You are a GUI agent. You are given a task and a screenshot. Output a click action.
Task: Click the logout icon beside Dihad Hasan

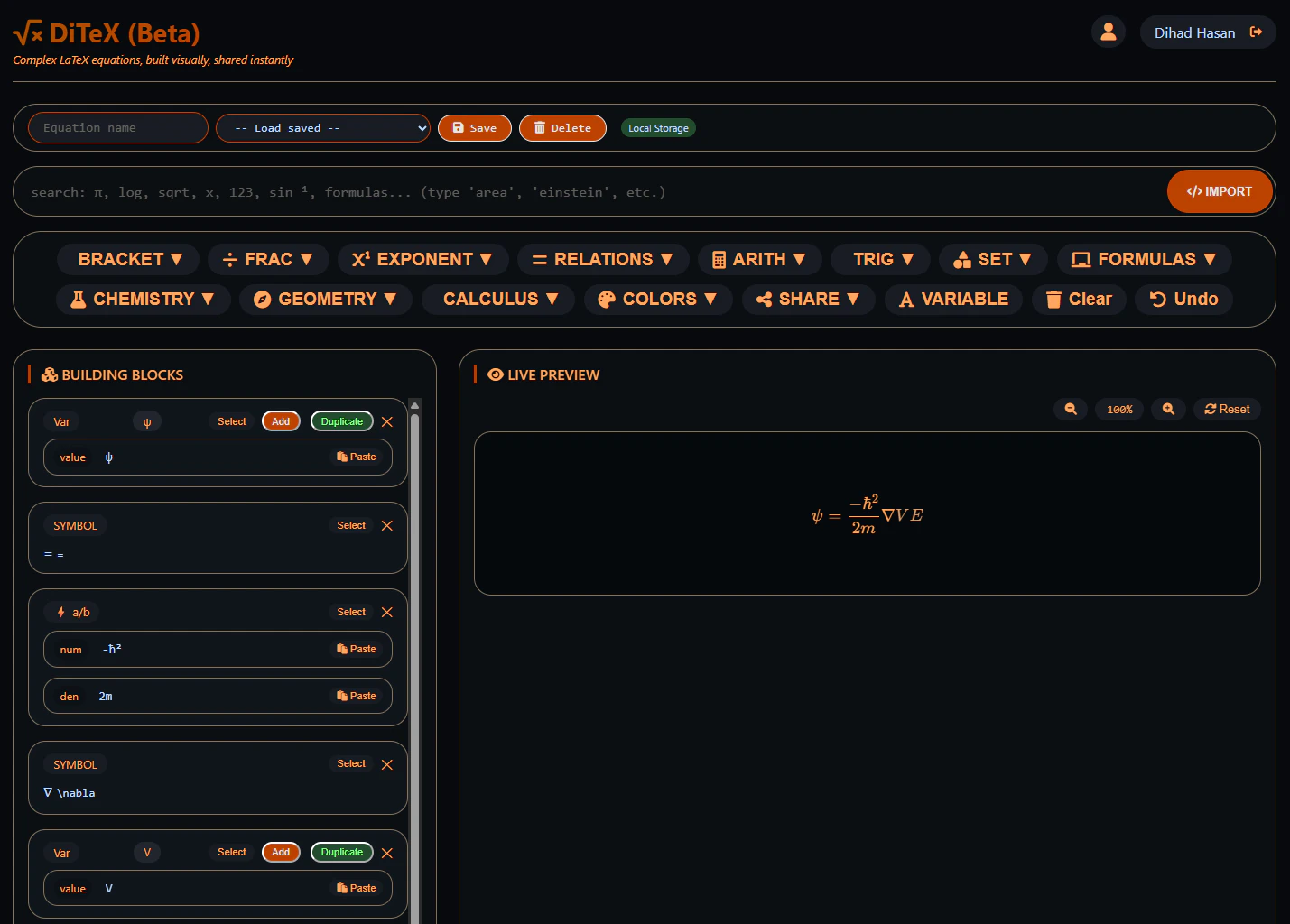[1257, 32]
